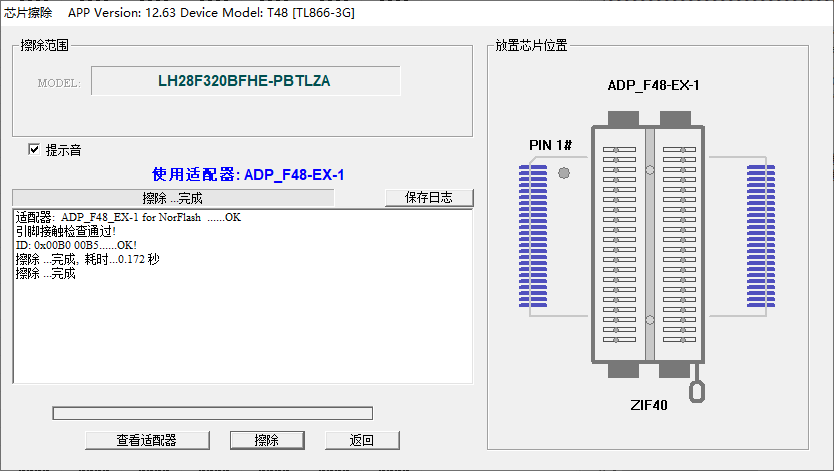Click the gray PIN 1# marker dot
This screenshot has width=834, height=471.
[564, 174]
